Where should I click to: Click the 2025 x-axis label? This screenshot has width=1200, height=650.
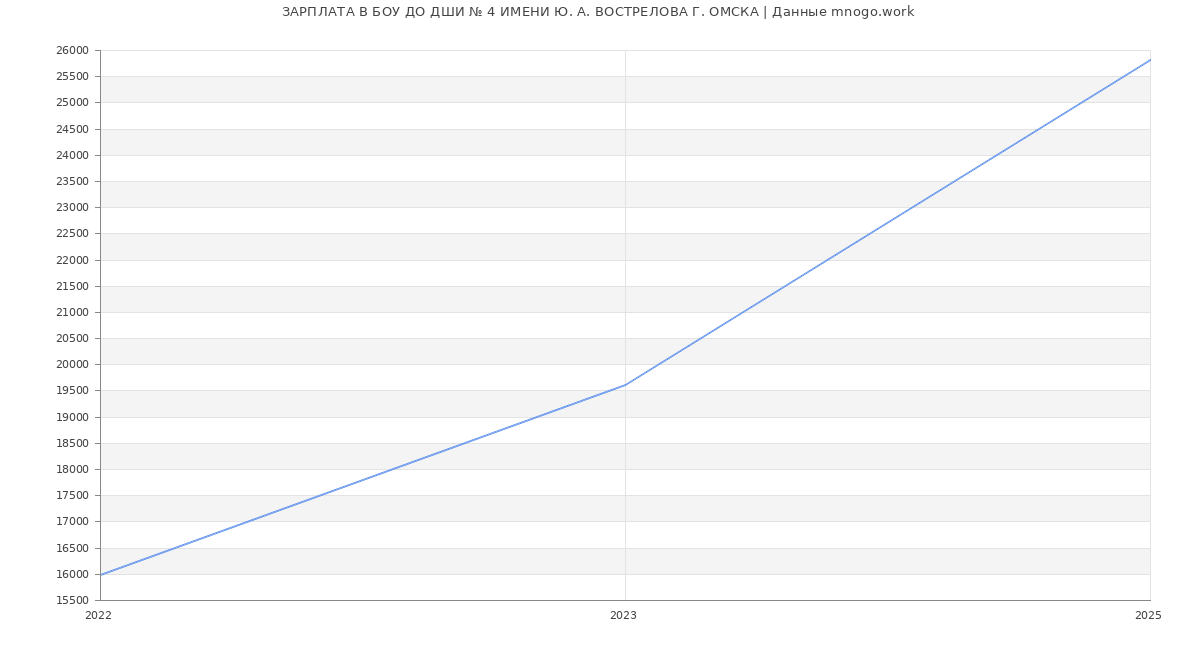1148,616
